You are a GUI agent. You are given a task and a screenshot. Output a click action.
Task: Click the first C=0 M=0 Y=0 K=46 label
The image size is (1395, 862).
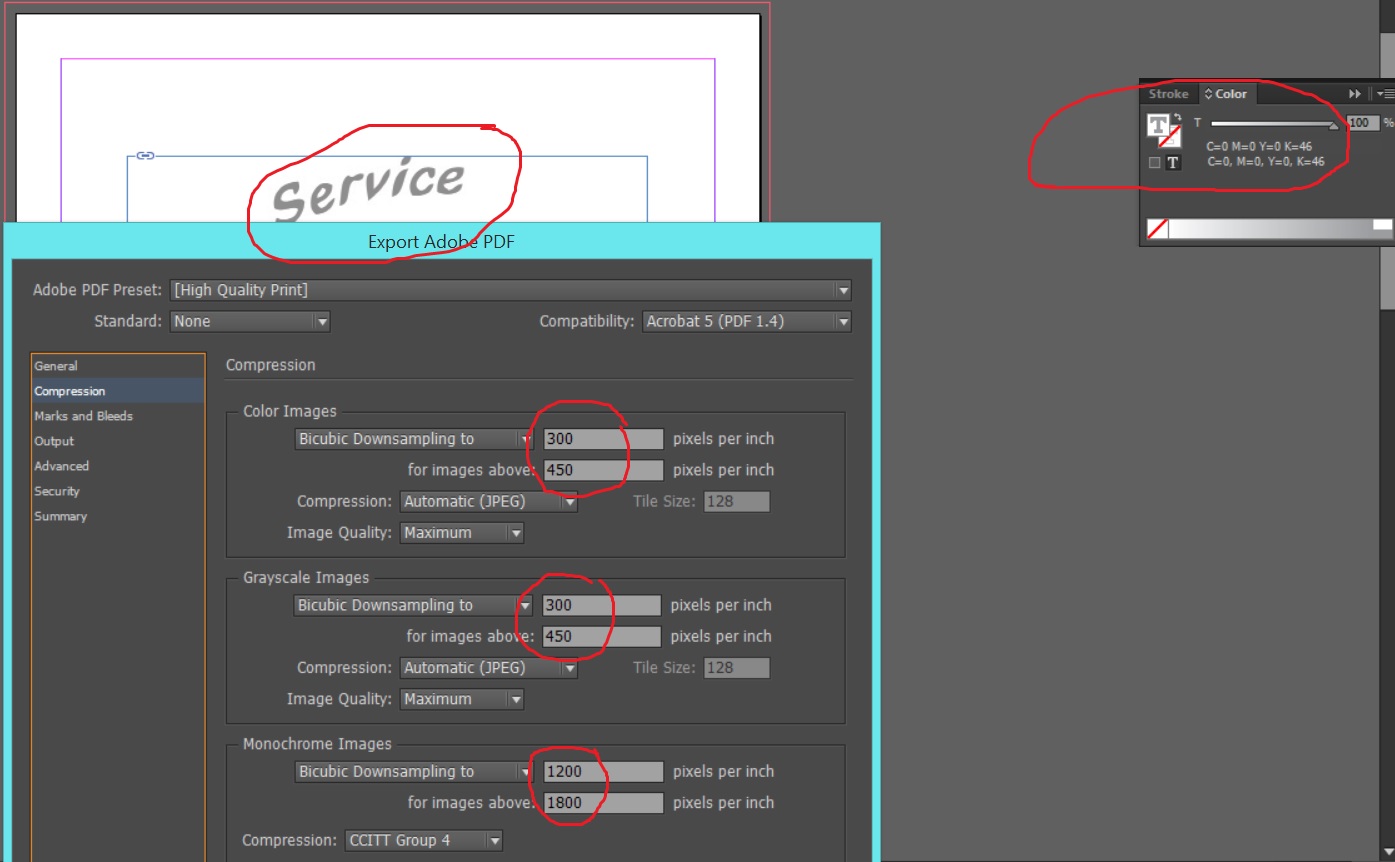pyautogui.click(x=1259, y=147)
